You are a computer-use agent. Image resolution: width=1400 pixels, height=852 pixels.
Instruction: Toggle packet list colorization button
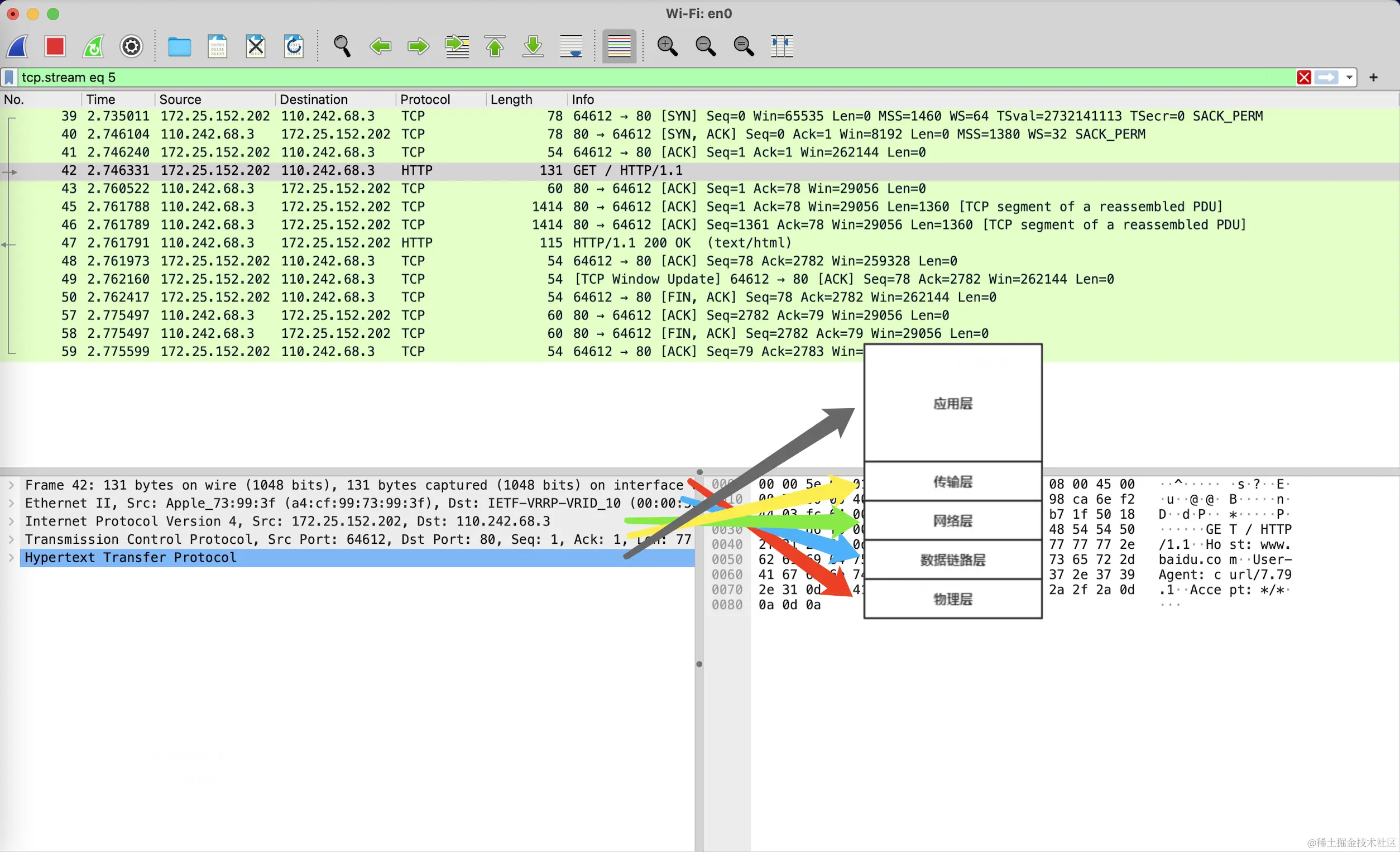coord(619,46)
